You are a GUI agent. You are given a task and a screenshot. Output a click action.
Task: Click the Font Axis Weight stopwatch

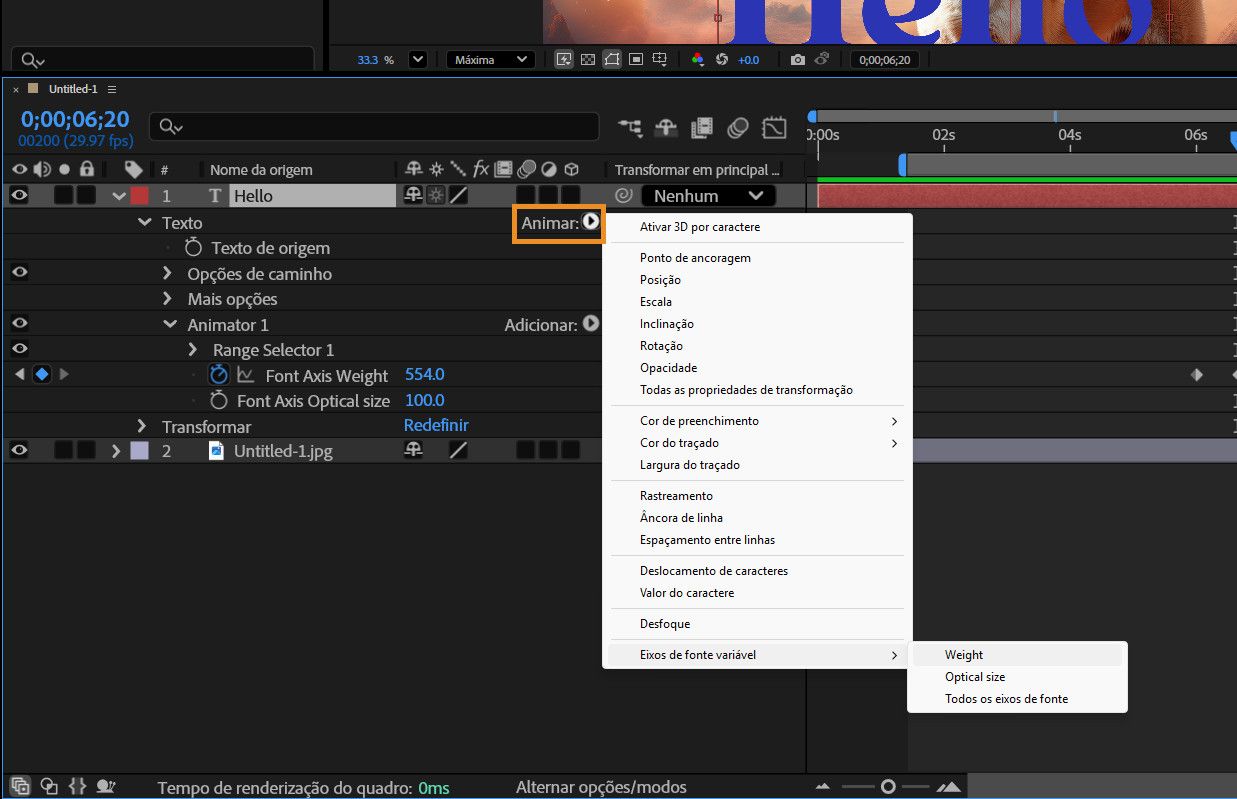coord(218,375)
